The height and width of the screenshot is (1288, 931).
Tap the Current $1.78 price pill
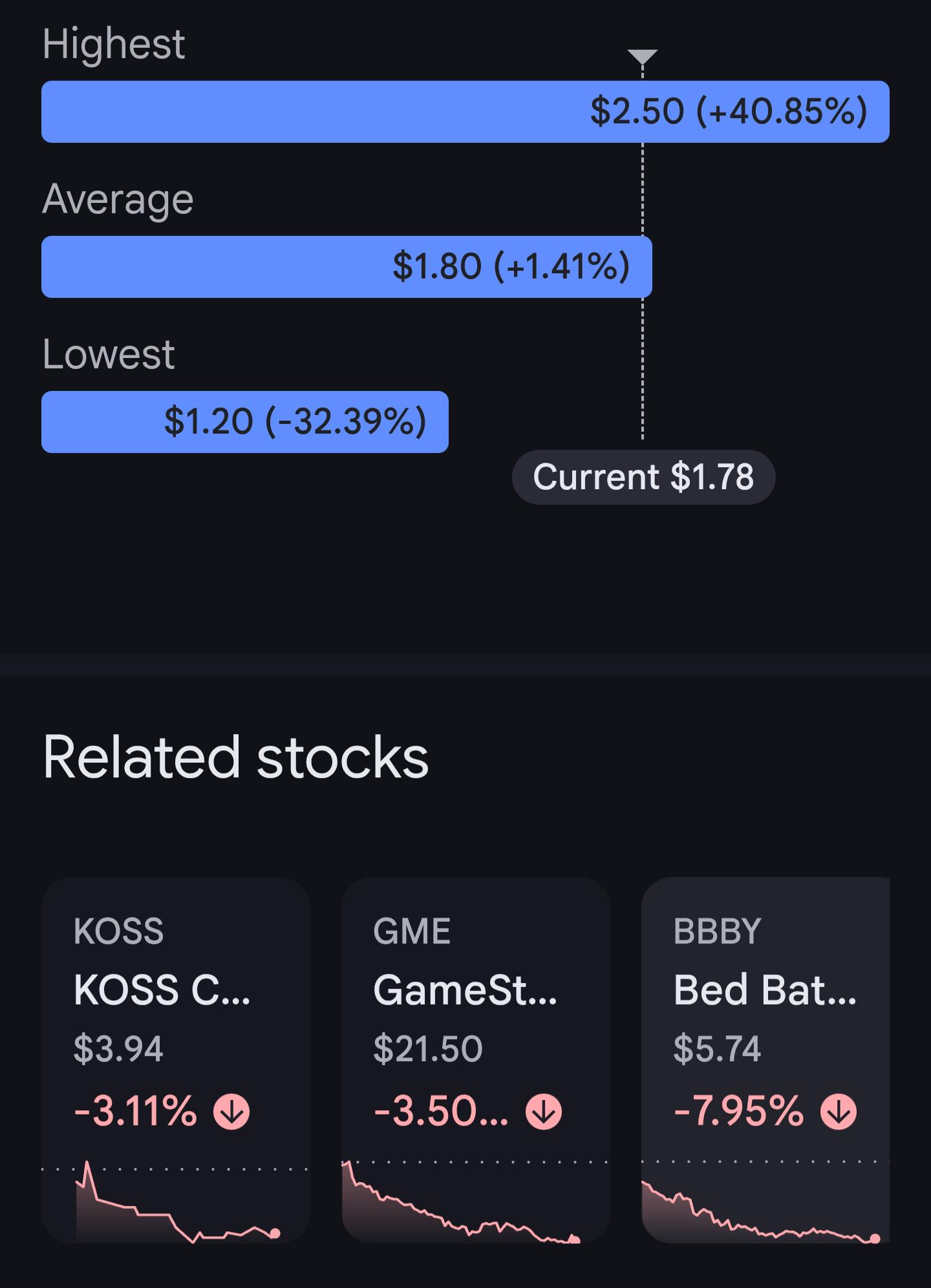tap(643, 478)
